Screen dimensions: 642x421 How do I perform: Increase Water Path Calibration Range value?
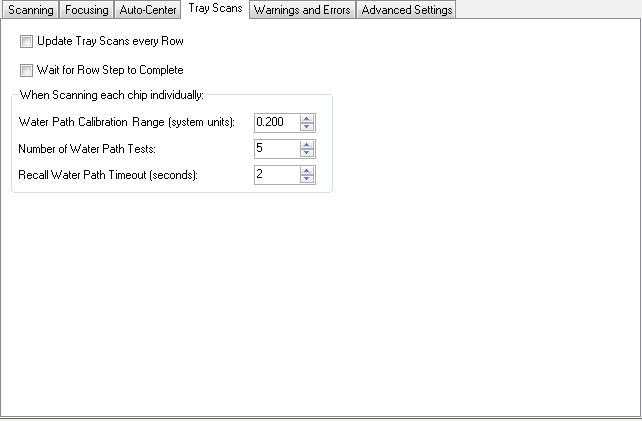tap(307, 118)
